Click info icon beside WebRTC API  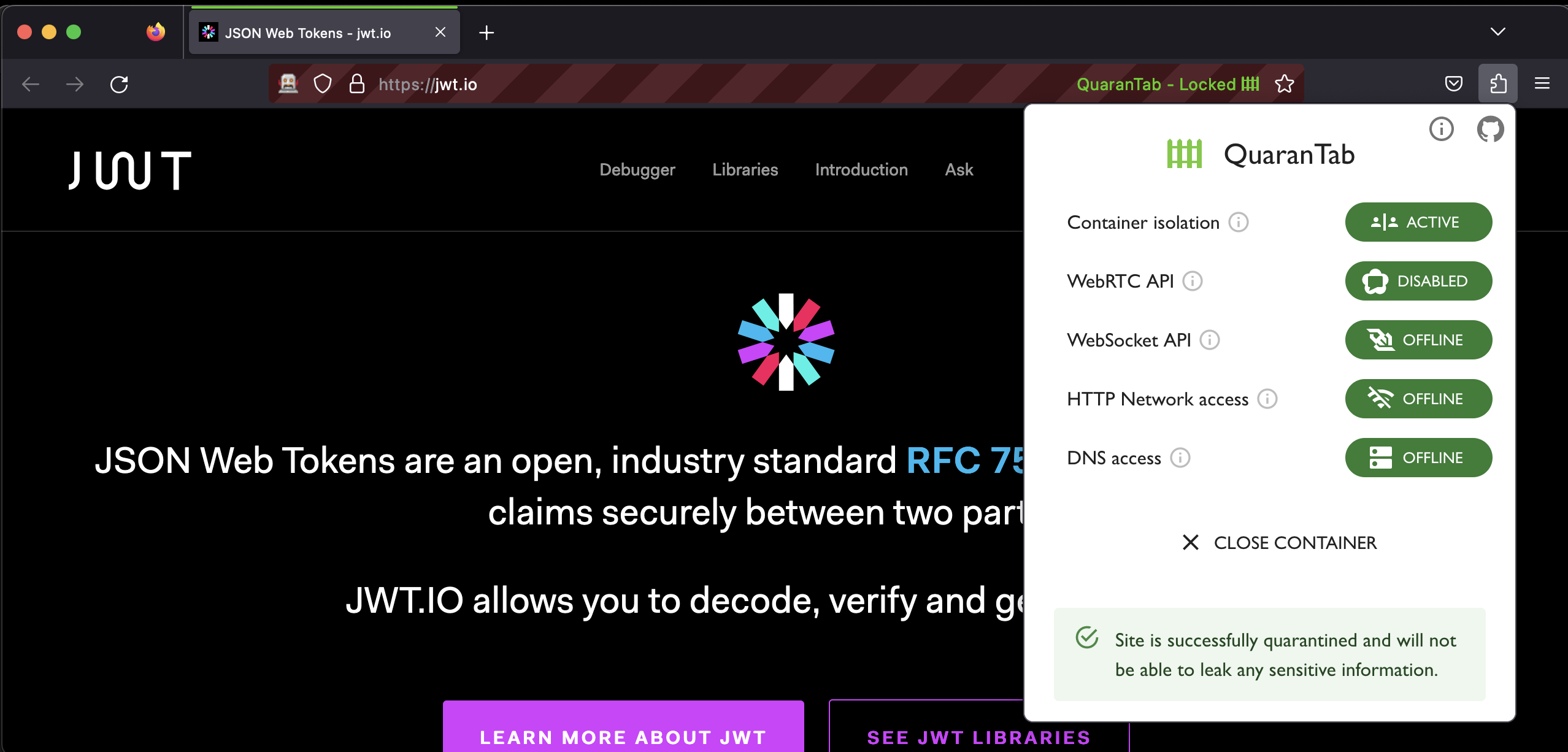[x=1192, y=281]
